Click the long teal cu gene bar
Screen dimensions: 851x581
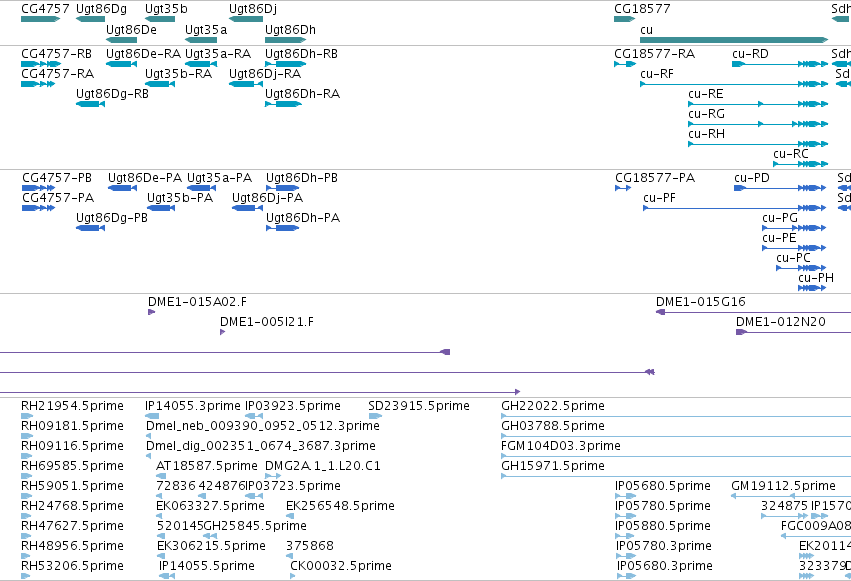(x=734, y=40)
